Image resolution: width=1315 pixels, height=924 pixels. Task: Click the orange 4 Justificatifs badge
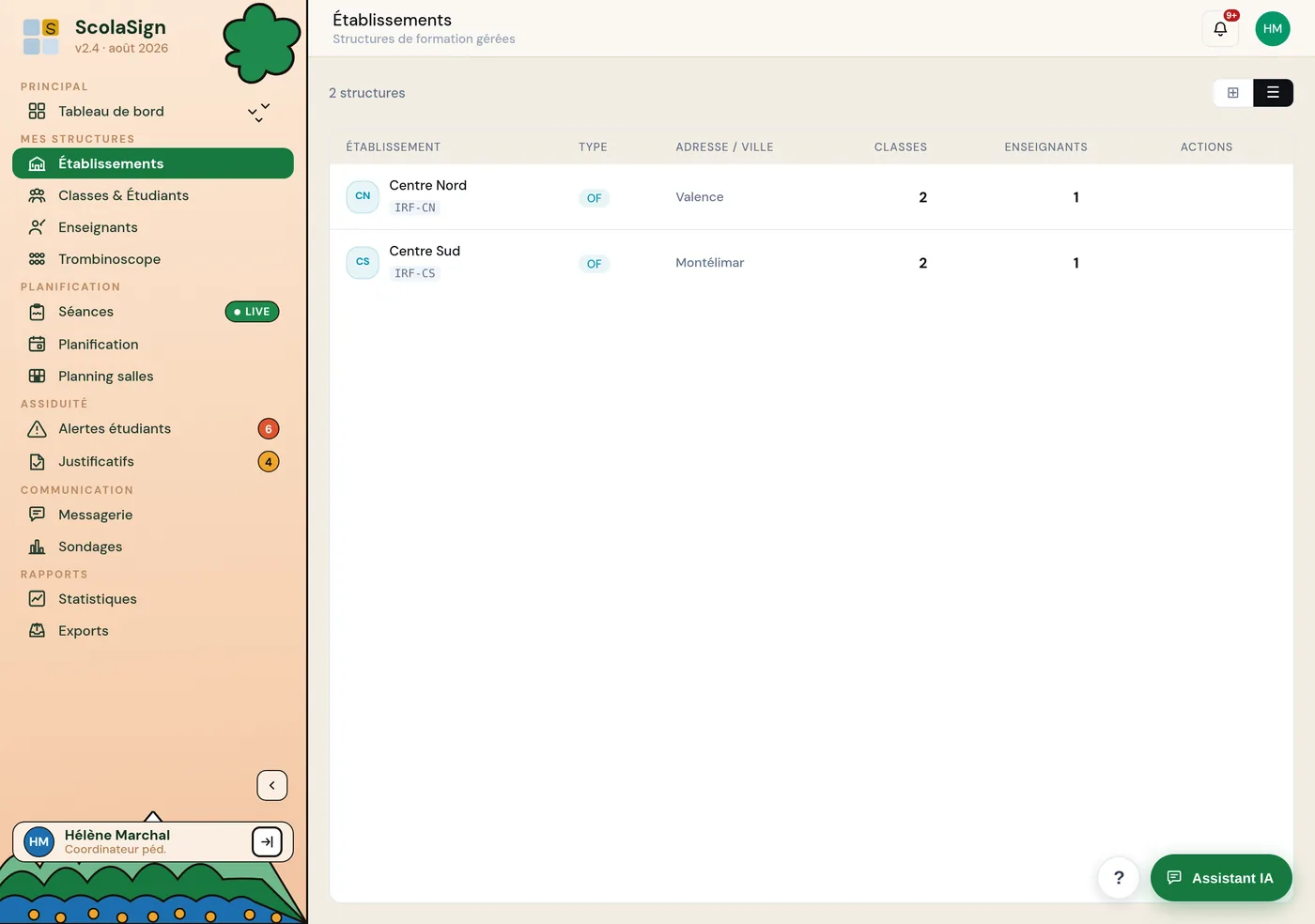click(x=269, y=462)
